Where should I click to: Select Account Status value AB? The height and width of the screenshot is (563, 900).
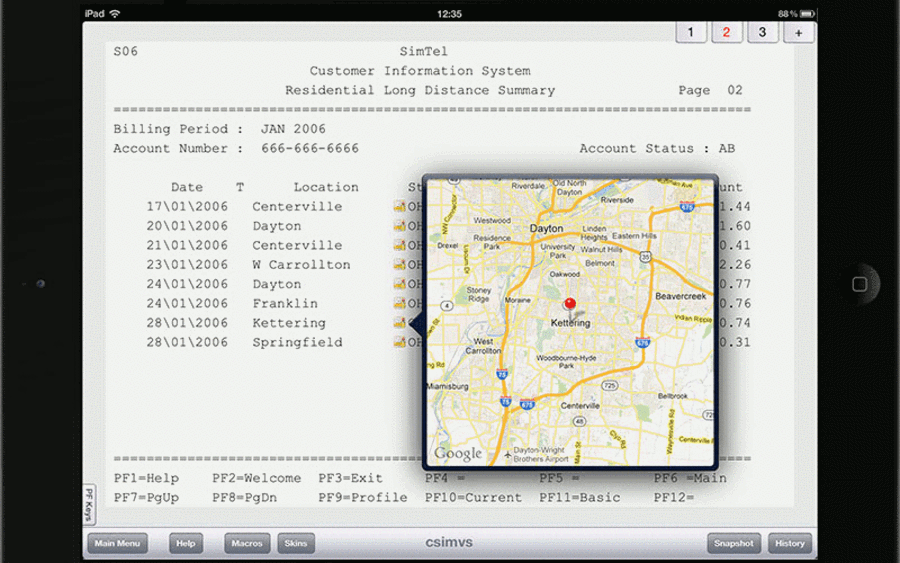[x=727, y=149]
